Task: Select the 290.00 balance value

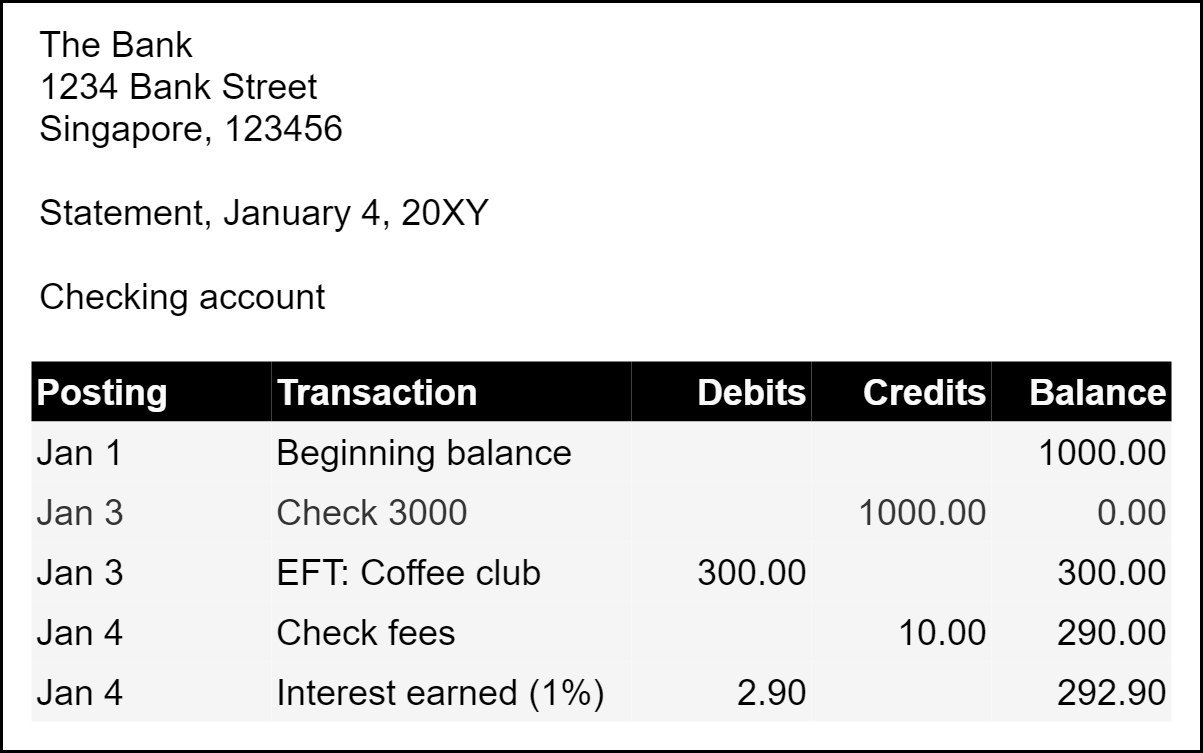Action: (1111, 633)
